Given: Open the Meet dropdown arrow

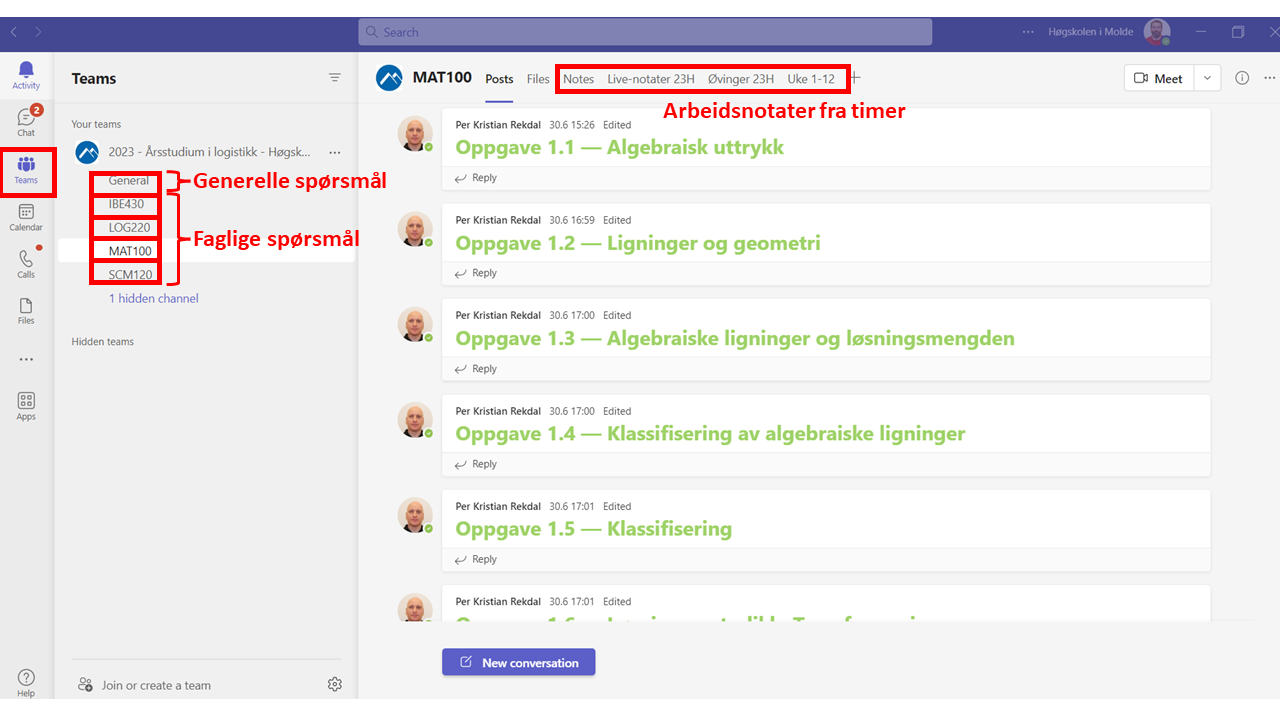Looking at the screenshot, I should [1208, 78].
